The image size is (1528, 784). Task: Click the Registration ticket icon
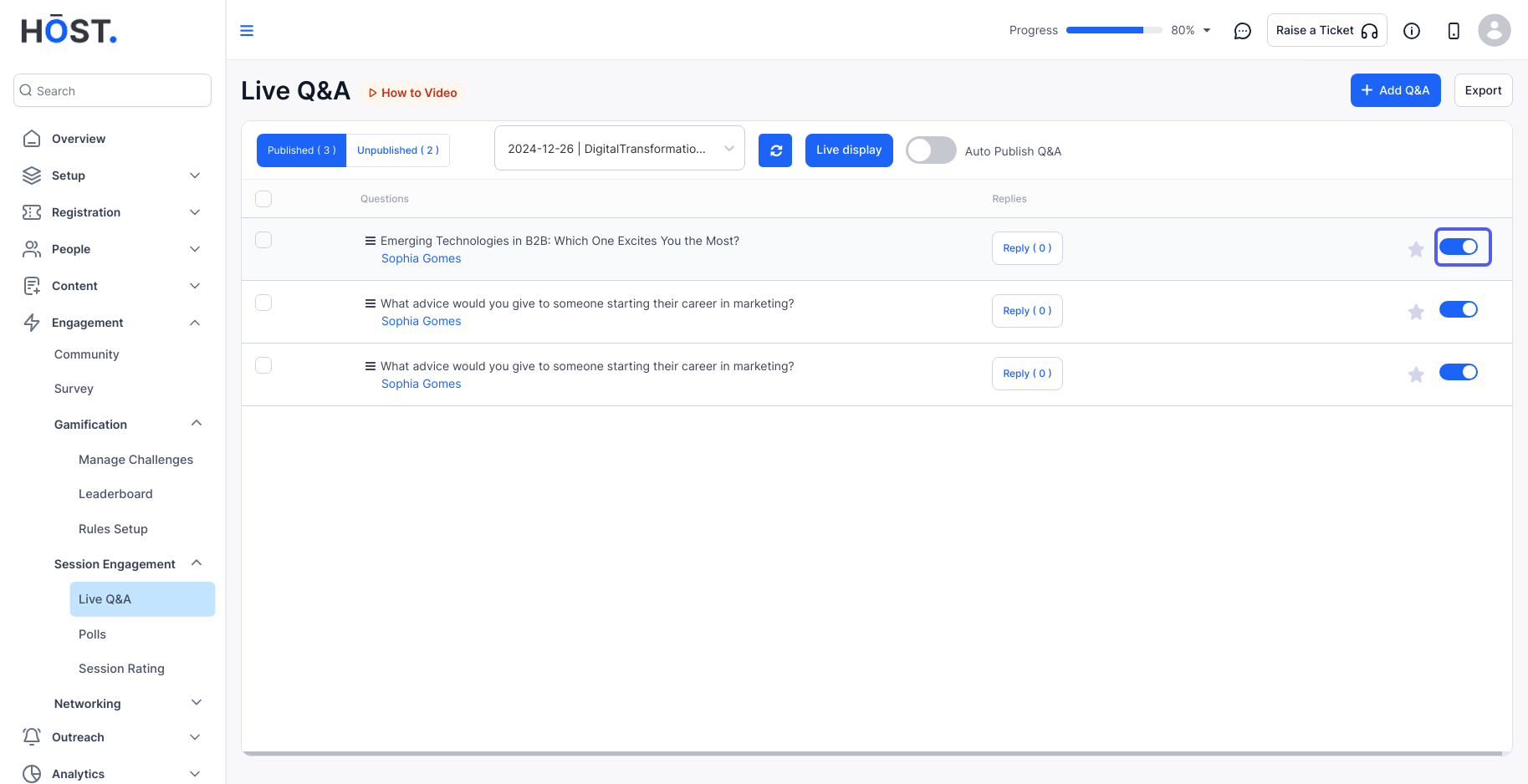pos(32,212)
